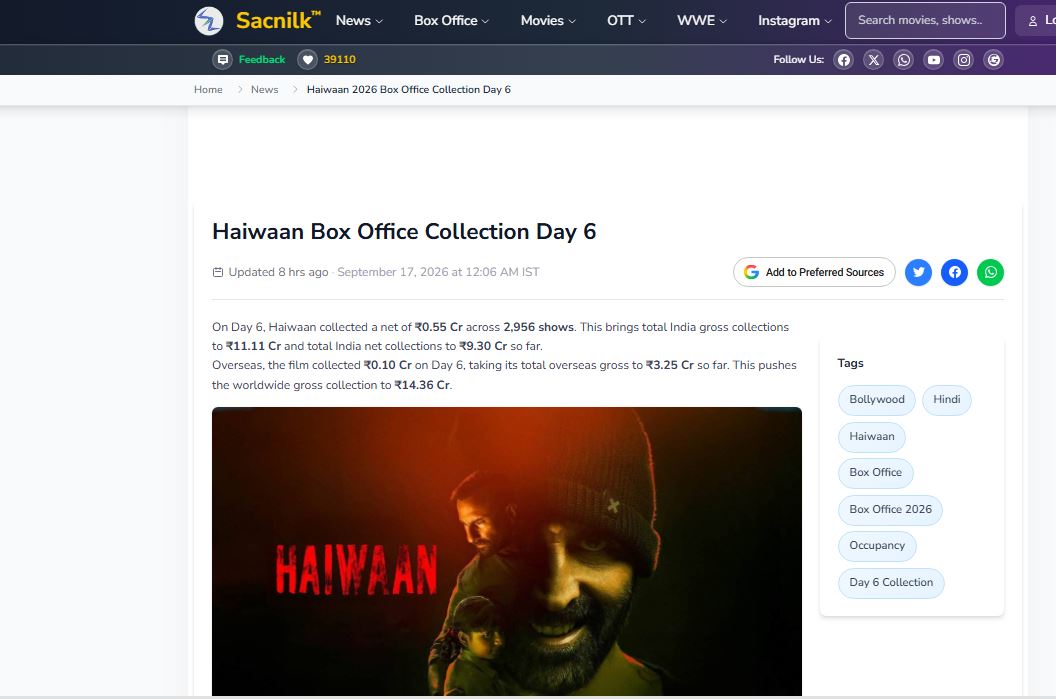This screenshot has height=699, width=1056.
Task: Focus the Search movies, shows field
Action: [x=925, y=20]
